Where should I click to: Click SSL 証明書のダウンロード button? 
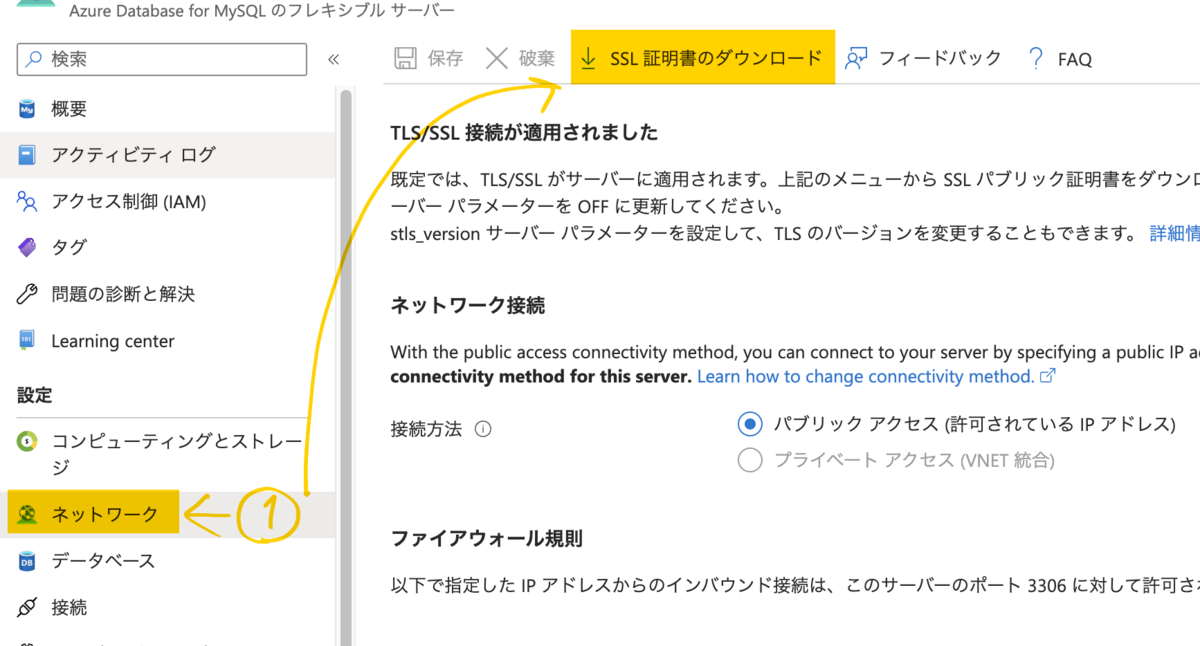702,57
